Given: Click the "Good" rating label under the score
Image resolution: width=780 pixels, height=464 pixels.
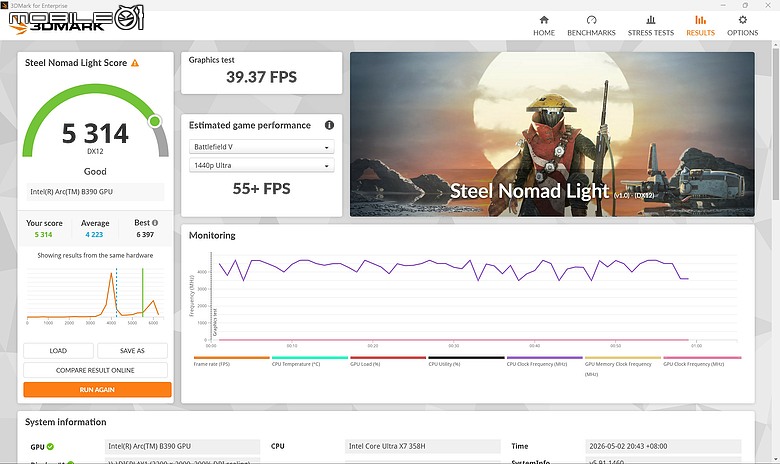Looking at the screenshot, I should point(95,172).
